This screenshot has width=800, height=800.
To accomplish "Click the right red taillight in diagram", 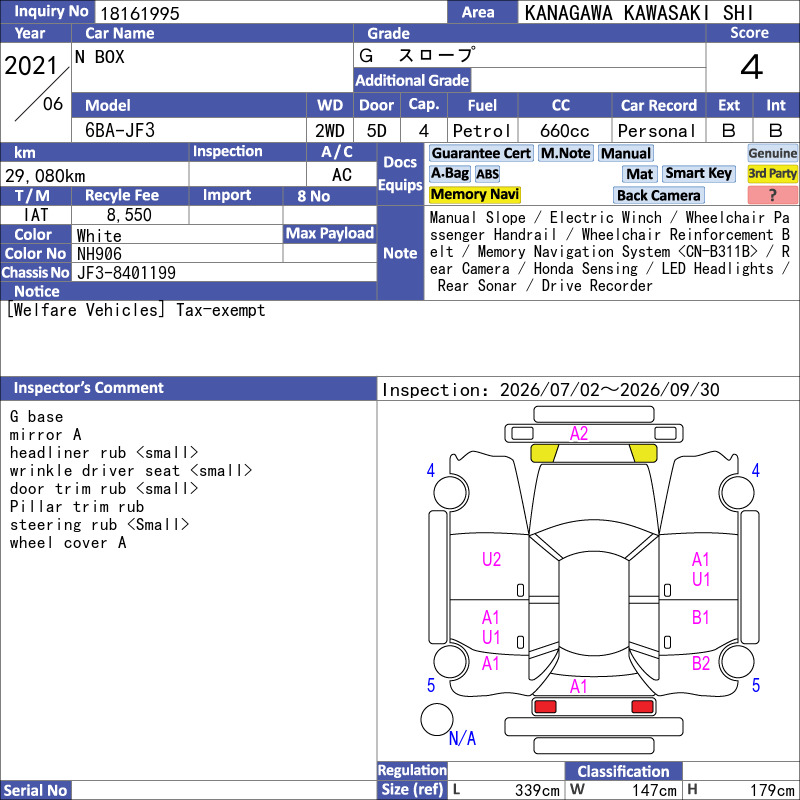I will point(642,707).
